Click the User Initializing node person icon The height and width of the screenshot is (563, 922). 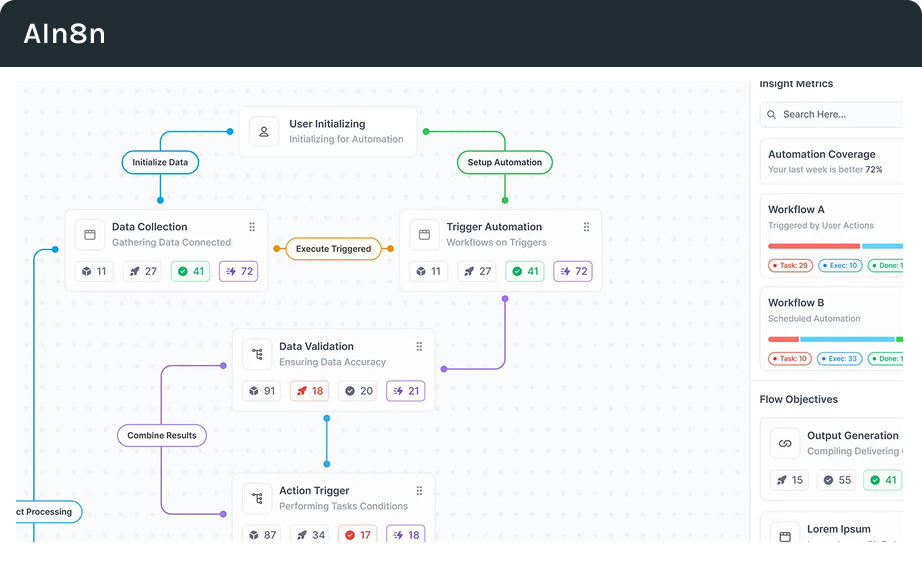coord(264,132)
